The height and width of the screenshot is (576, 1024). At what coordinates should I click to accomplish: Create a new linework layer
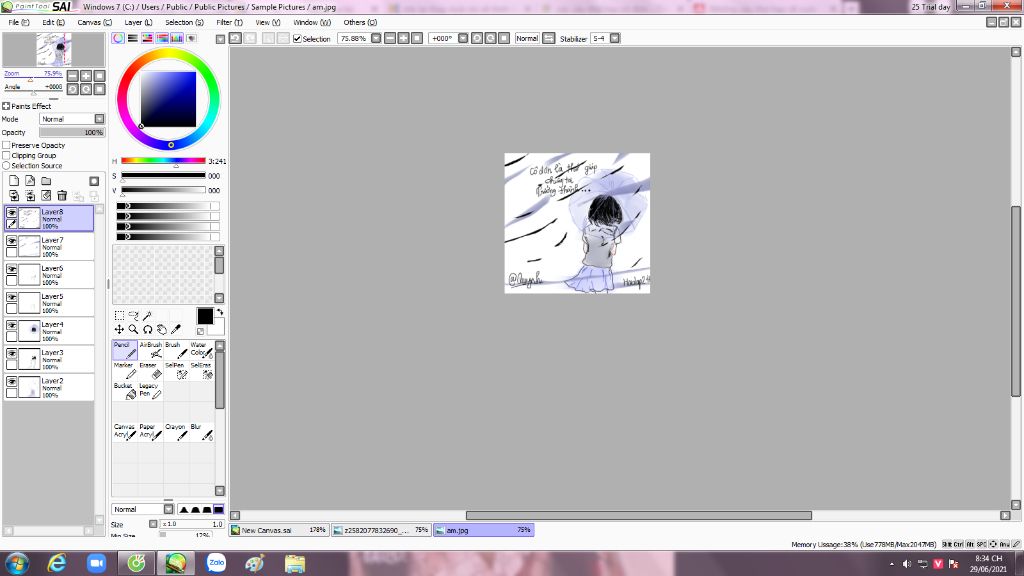(x=30, y=181)
